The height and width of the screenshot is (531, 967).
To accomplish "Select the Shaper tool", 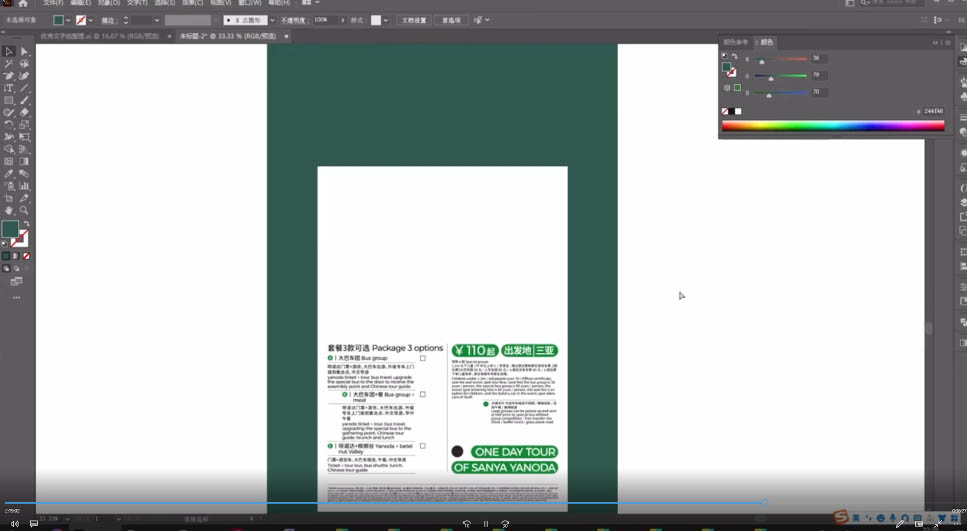I will 9,113.
